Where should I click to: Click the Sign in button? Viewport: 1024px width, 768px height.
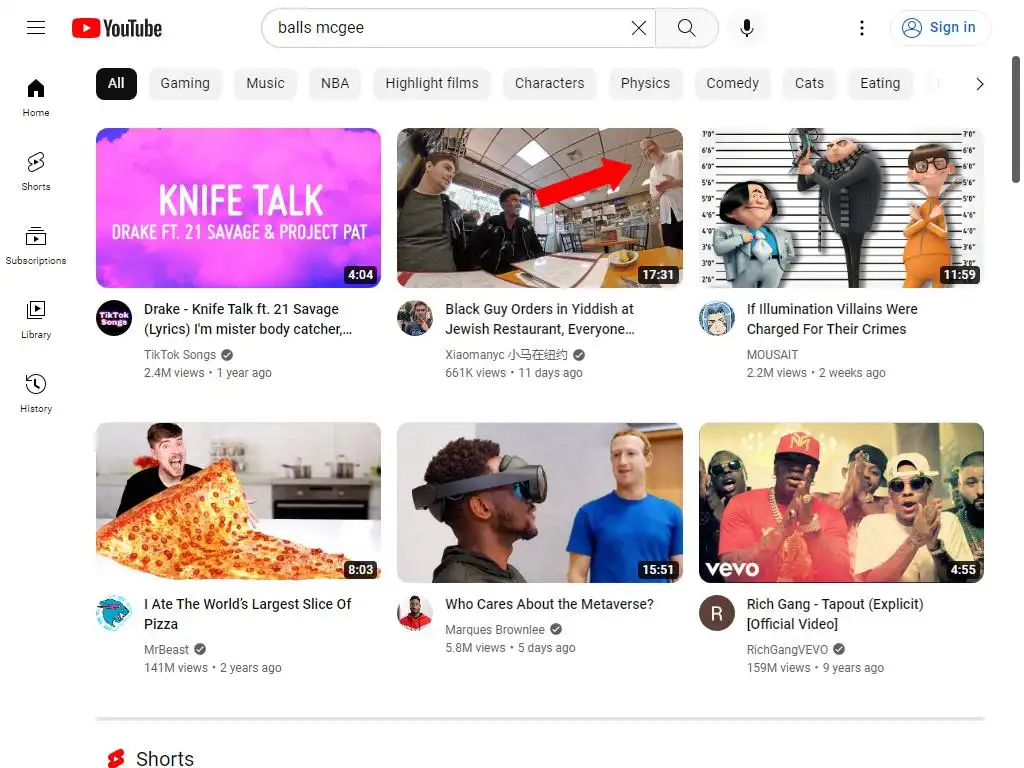pyautogui.click(x=939, y=27)
